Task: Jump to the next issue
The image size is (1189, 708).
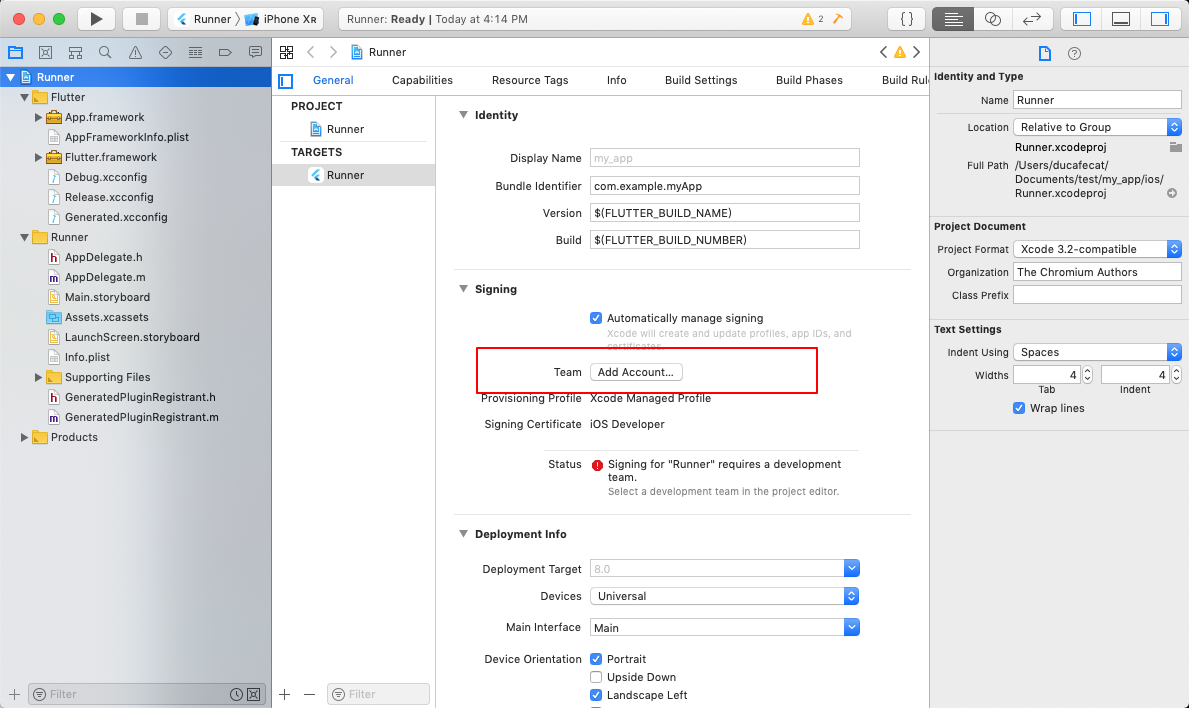Action: (x=917, y=52)
